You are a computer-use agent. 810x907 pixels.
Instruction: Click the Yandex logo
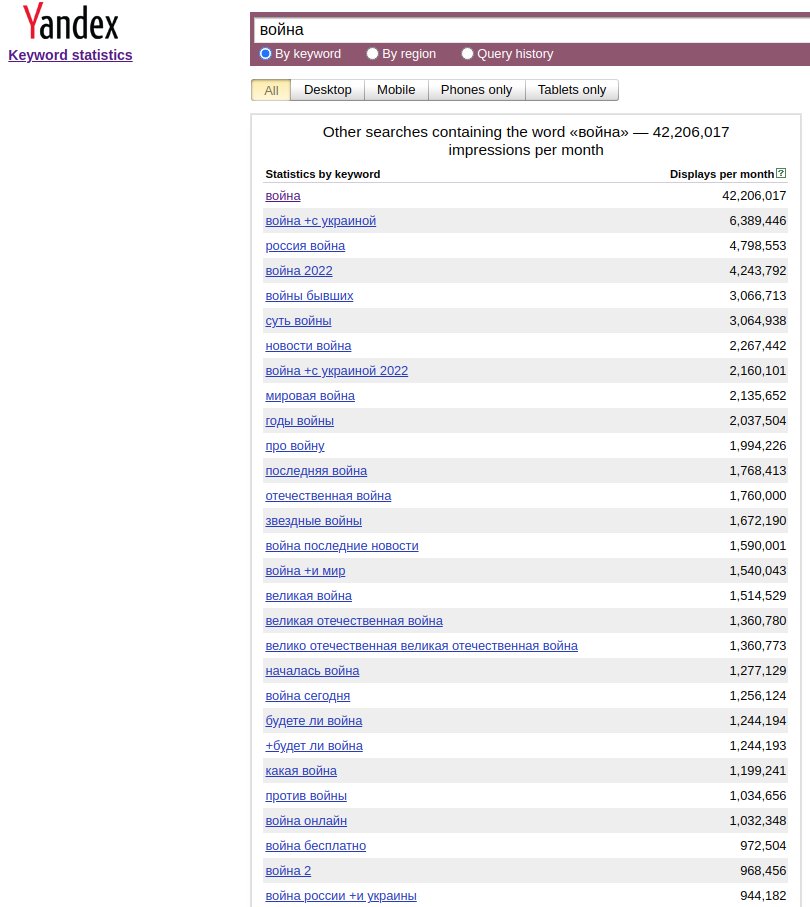(70, 21)
